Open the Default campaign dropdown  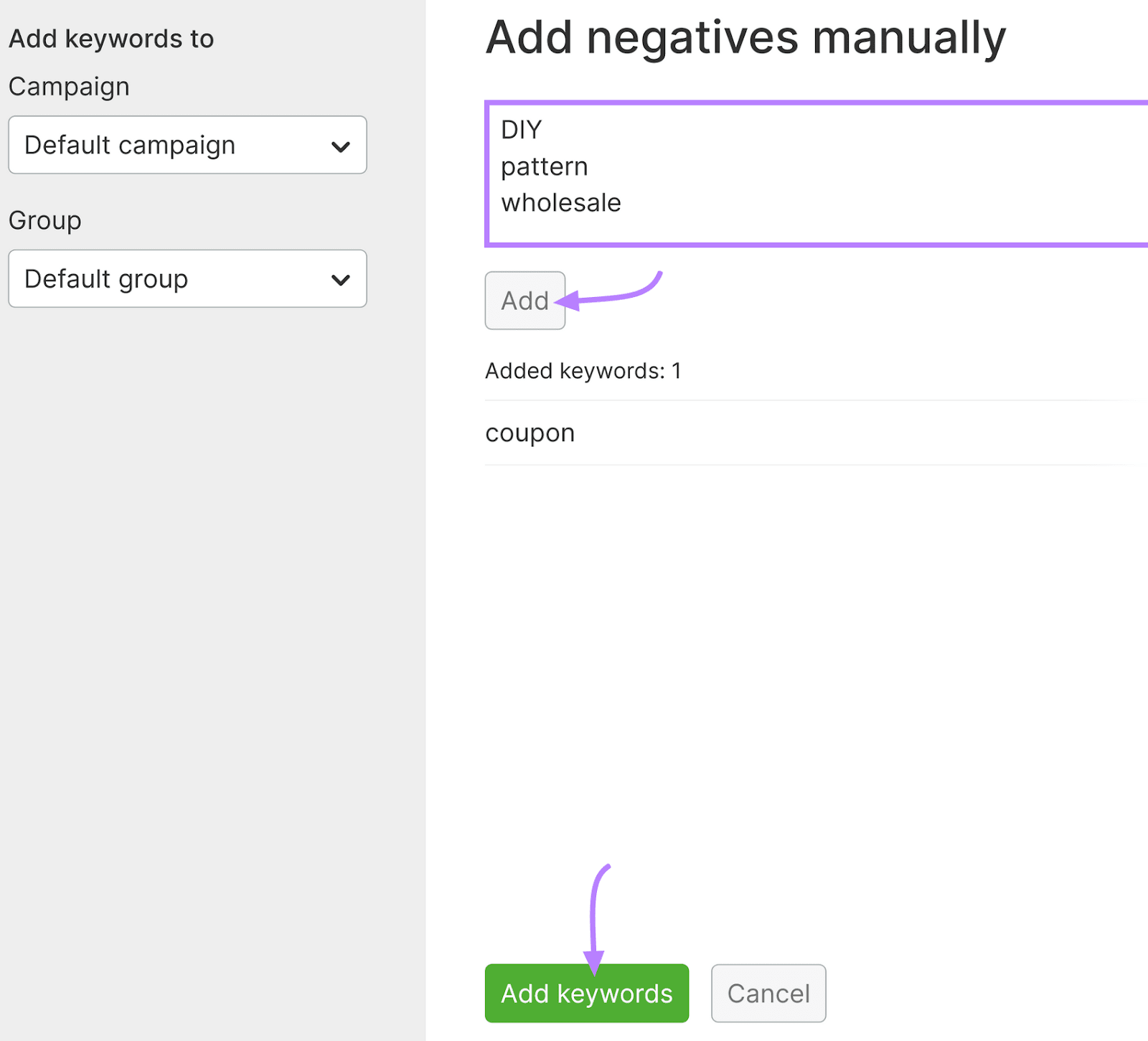pyautogui.click(x=187, y=145)
